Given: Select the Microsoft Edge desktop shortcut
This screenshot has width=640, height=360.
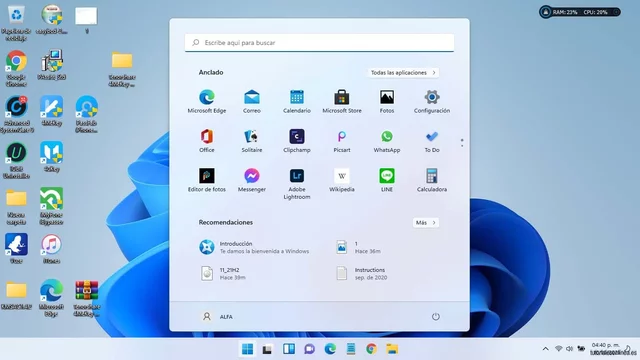Looking at the screenshot, I should click(51, 298).
